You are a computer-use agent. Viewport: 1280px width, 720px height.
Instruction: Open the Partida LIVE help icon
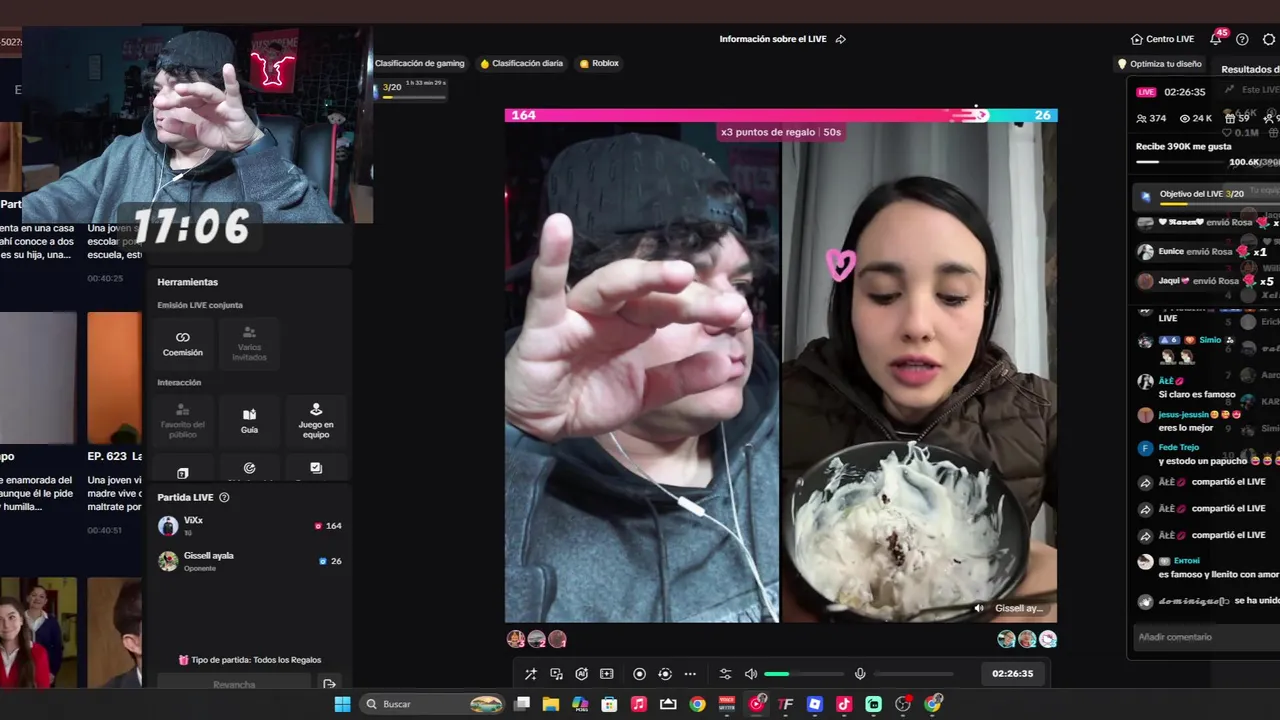pyautogui.click(x=224, y=497)
